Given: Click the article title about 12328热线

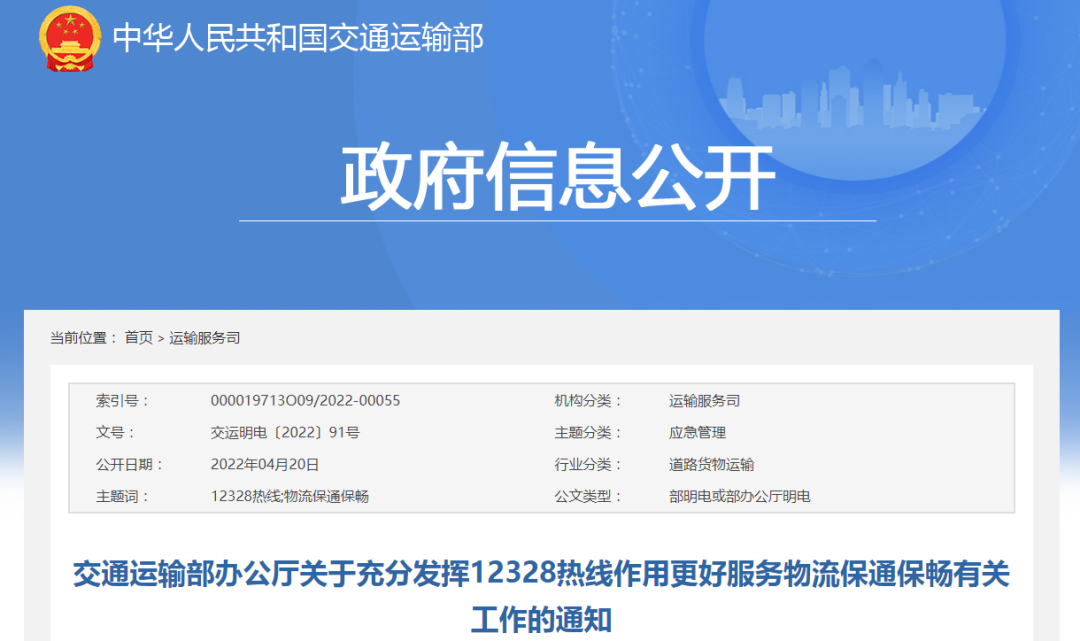Looking at the screenshot, I should (x=541, y=596).
